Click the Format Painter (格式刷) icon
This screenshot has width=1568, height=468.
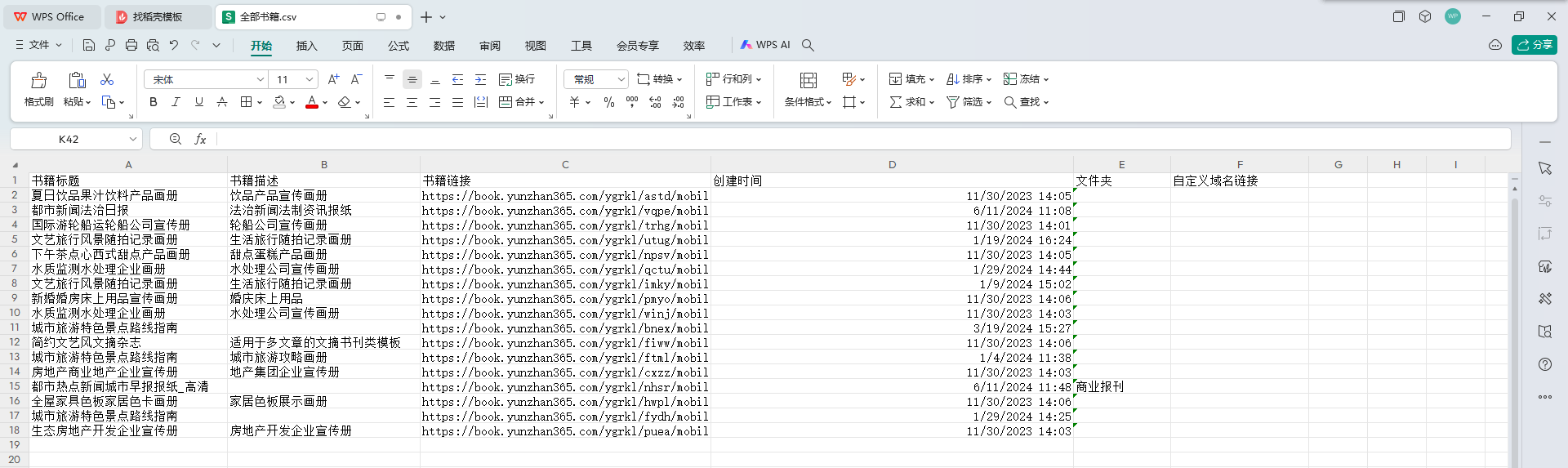point(38,80)
